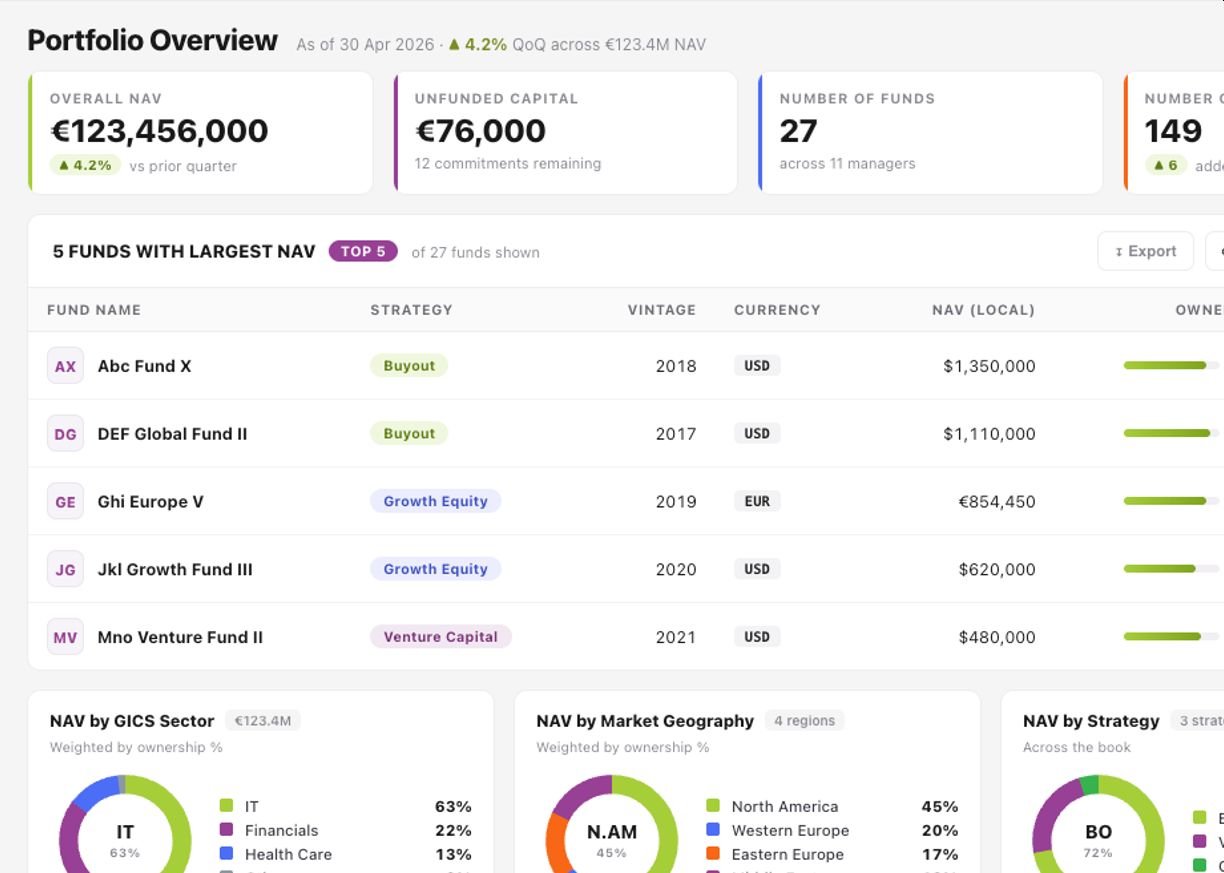Click ownership bar for Jkl Growth Fund III
This screenshot has height=873, width=1224.
(1171, 569)
